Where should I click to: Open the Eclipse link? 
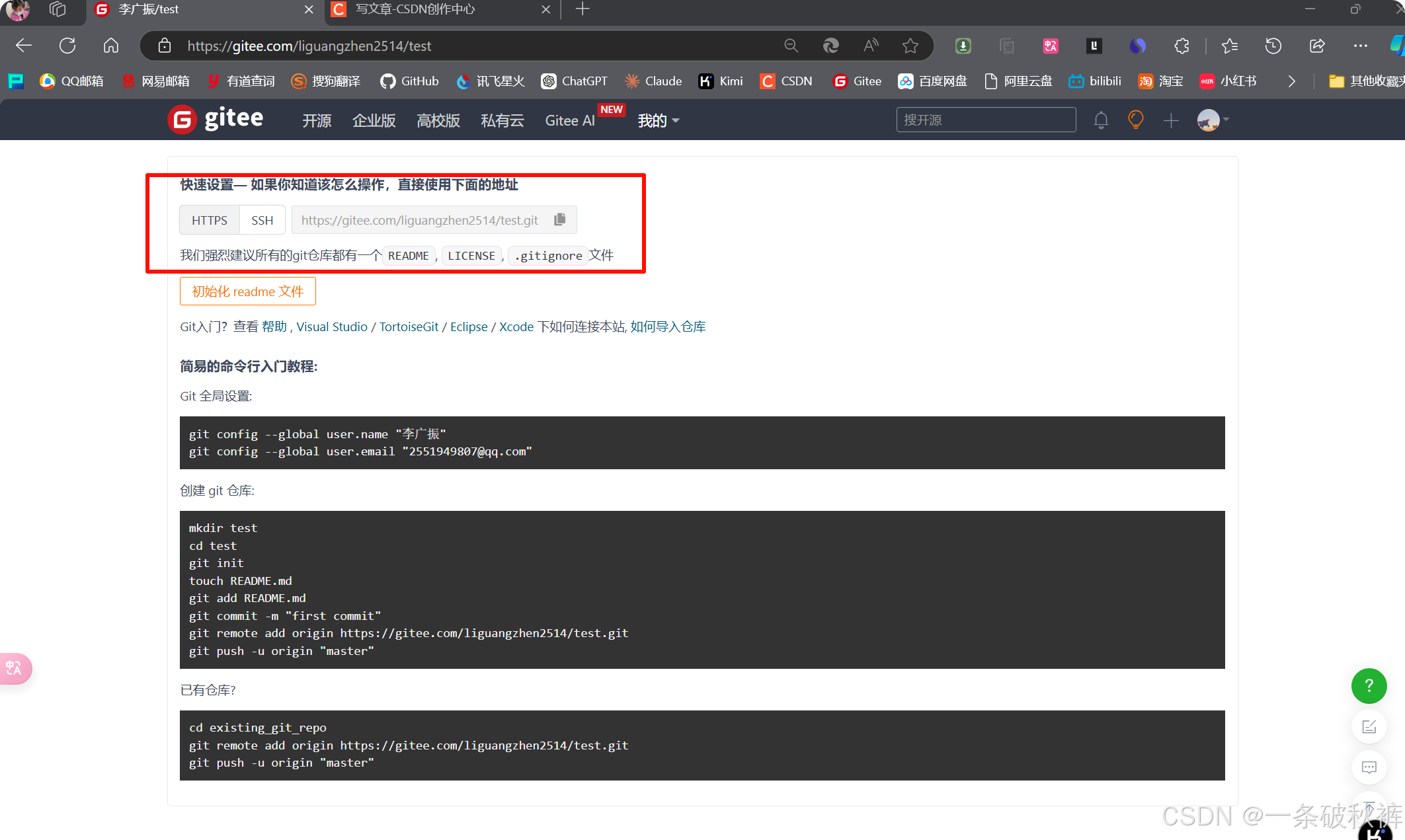coord(469,326)
